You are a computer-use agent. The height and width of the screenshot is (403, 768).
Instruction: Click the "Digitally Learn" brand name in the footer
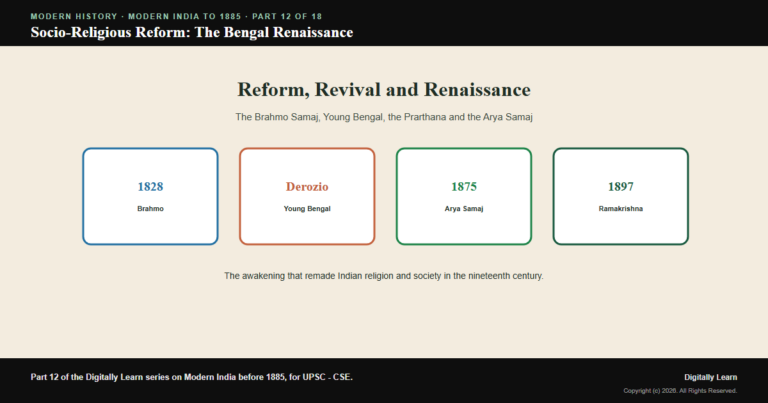(x=710, y=377)
